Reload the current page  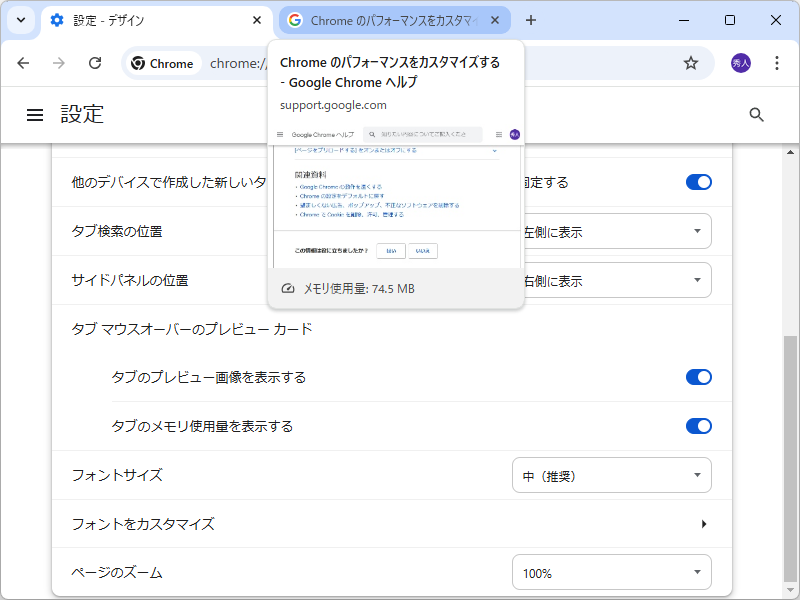pyautogui.click(x=95, y=62)
